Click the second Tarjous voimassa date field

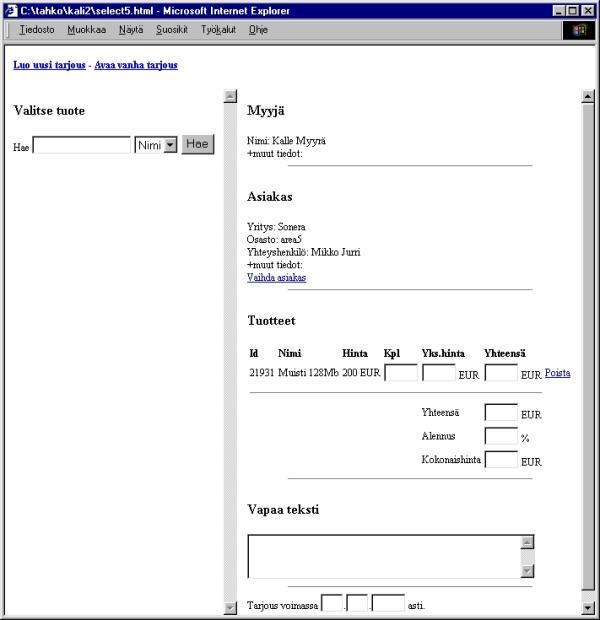(357, 603)
